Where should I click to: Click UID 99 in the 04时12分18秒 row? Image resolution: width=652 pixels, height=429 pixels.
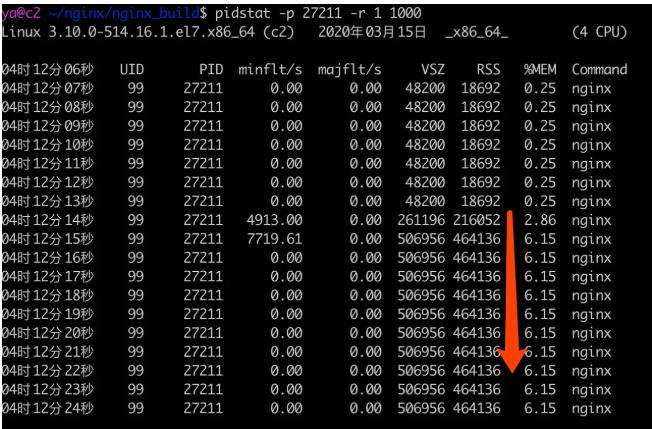136,296
